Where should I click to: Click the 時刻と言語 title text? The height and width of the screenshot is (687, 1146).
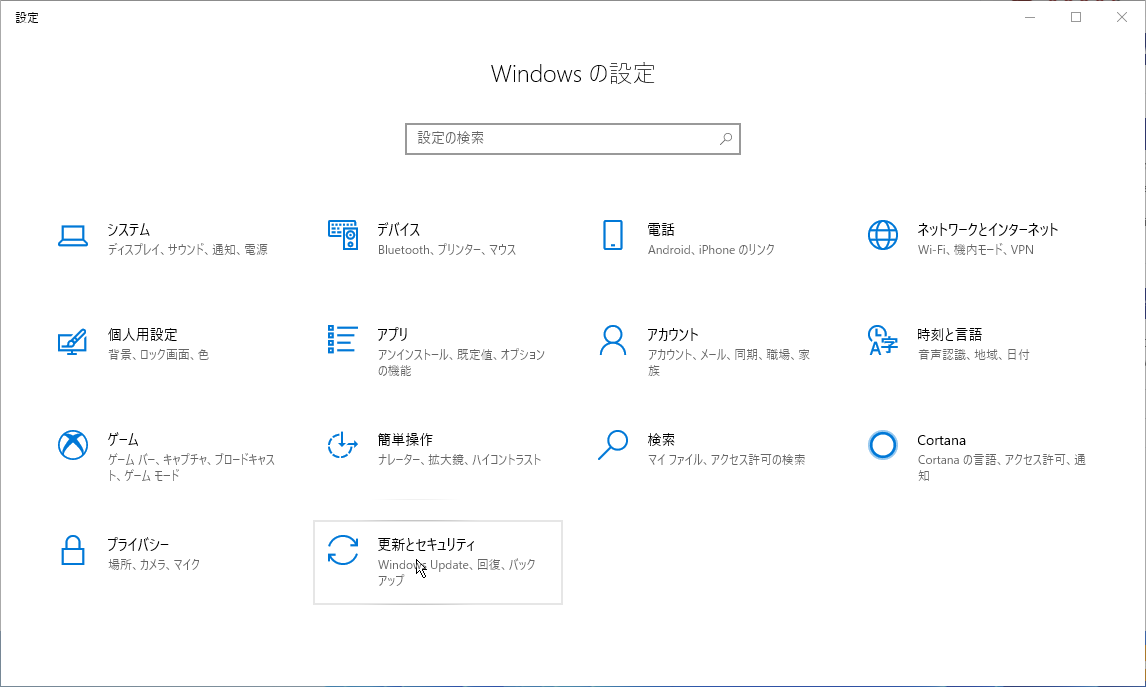[x=949, y=335]
